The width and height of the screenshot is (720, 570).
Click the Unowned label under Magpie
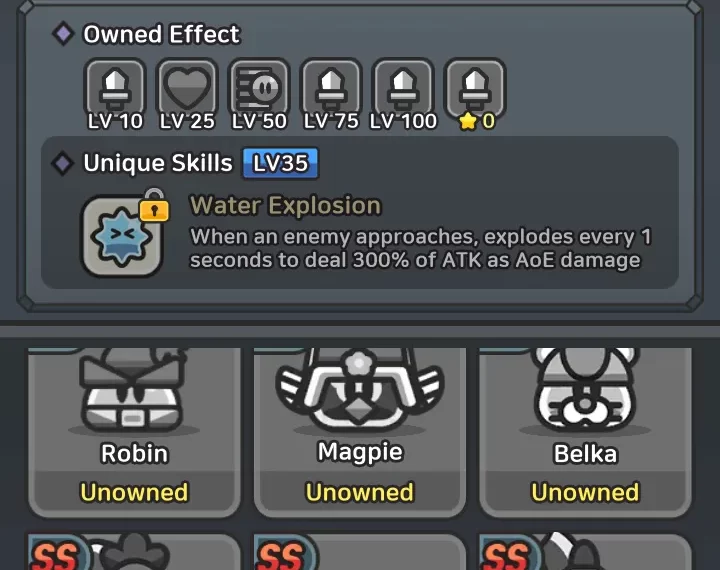pos(360,492)
